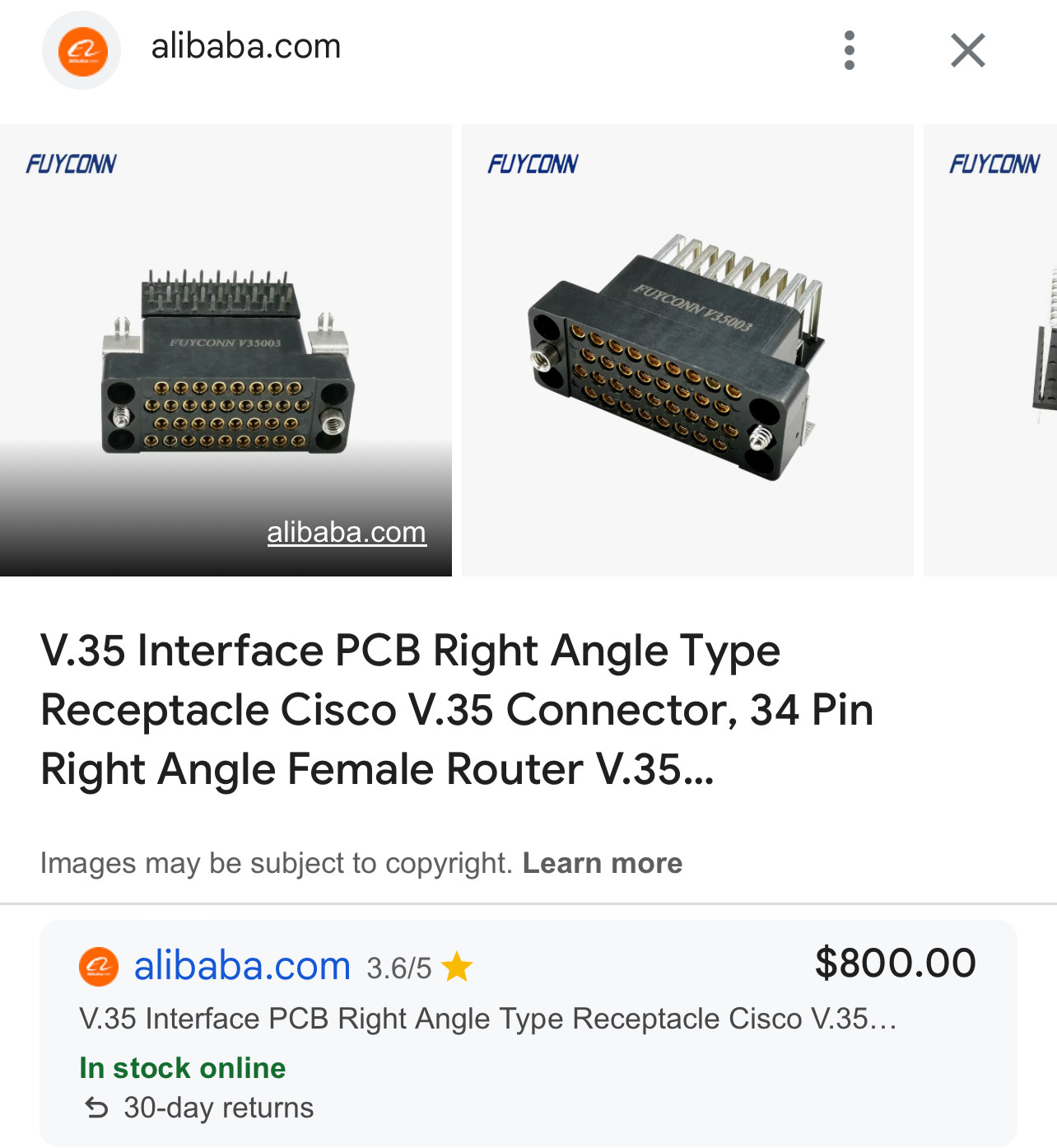The height and width of the screenshot is (1148, 1057).
Task: Follow the alibaba.com link on the first image
Action: click(346, 532)
